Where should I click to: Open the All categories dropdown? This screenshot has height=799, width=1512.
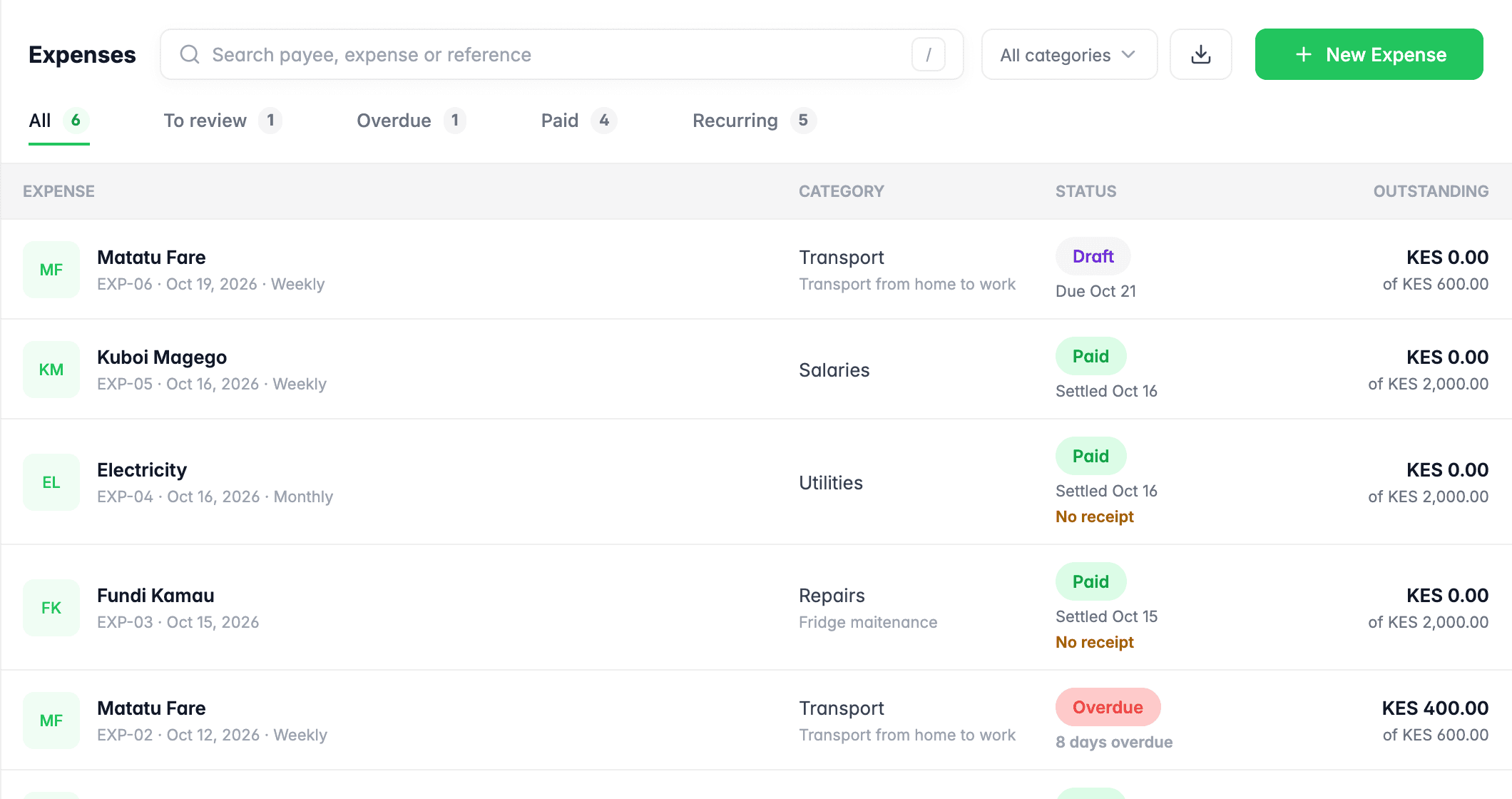[x=1069, y=54]
